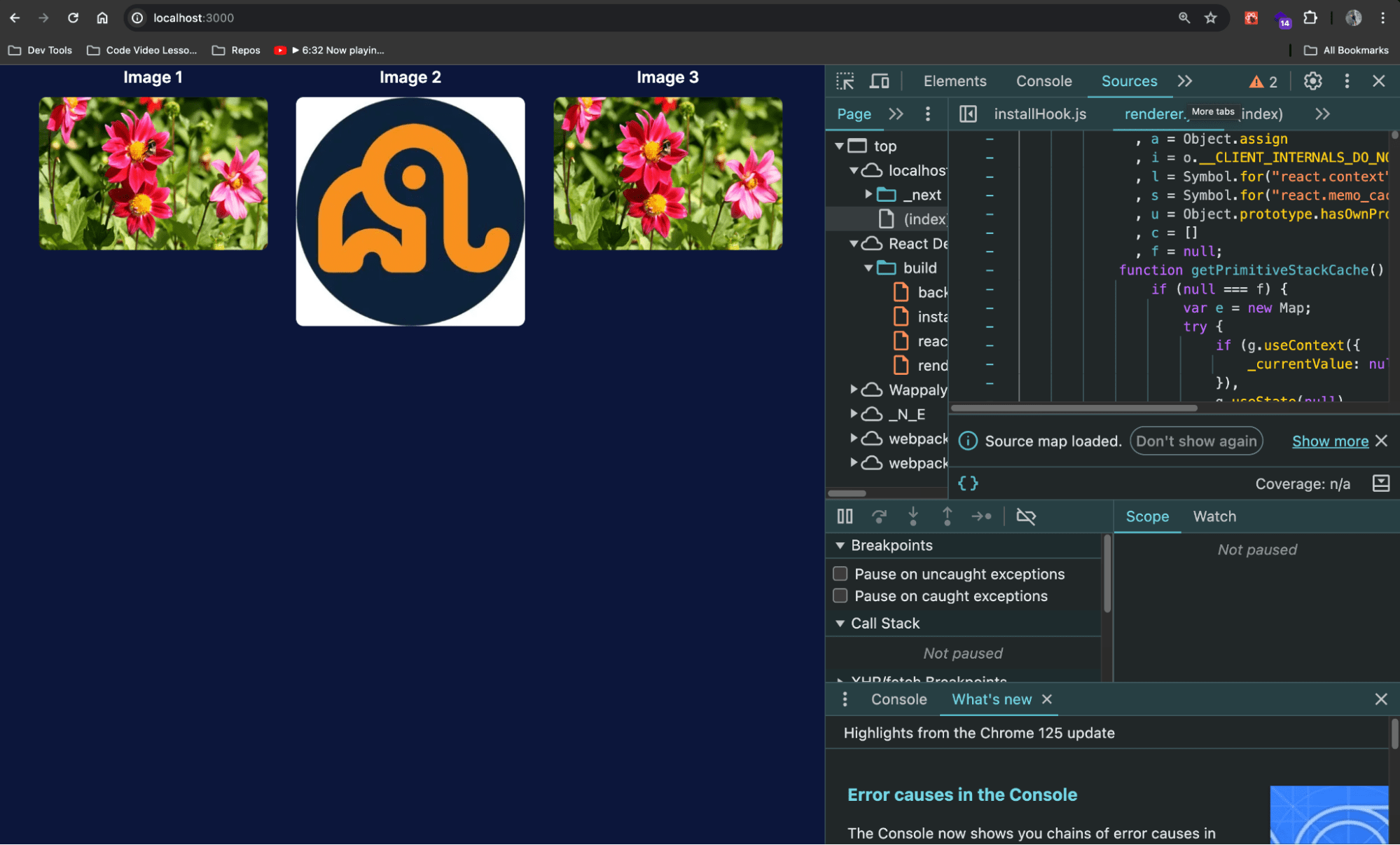Open Chrome three-dot menu
The image size is (1400, 845).
click(x=1382, y=18)
